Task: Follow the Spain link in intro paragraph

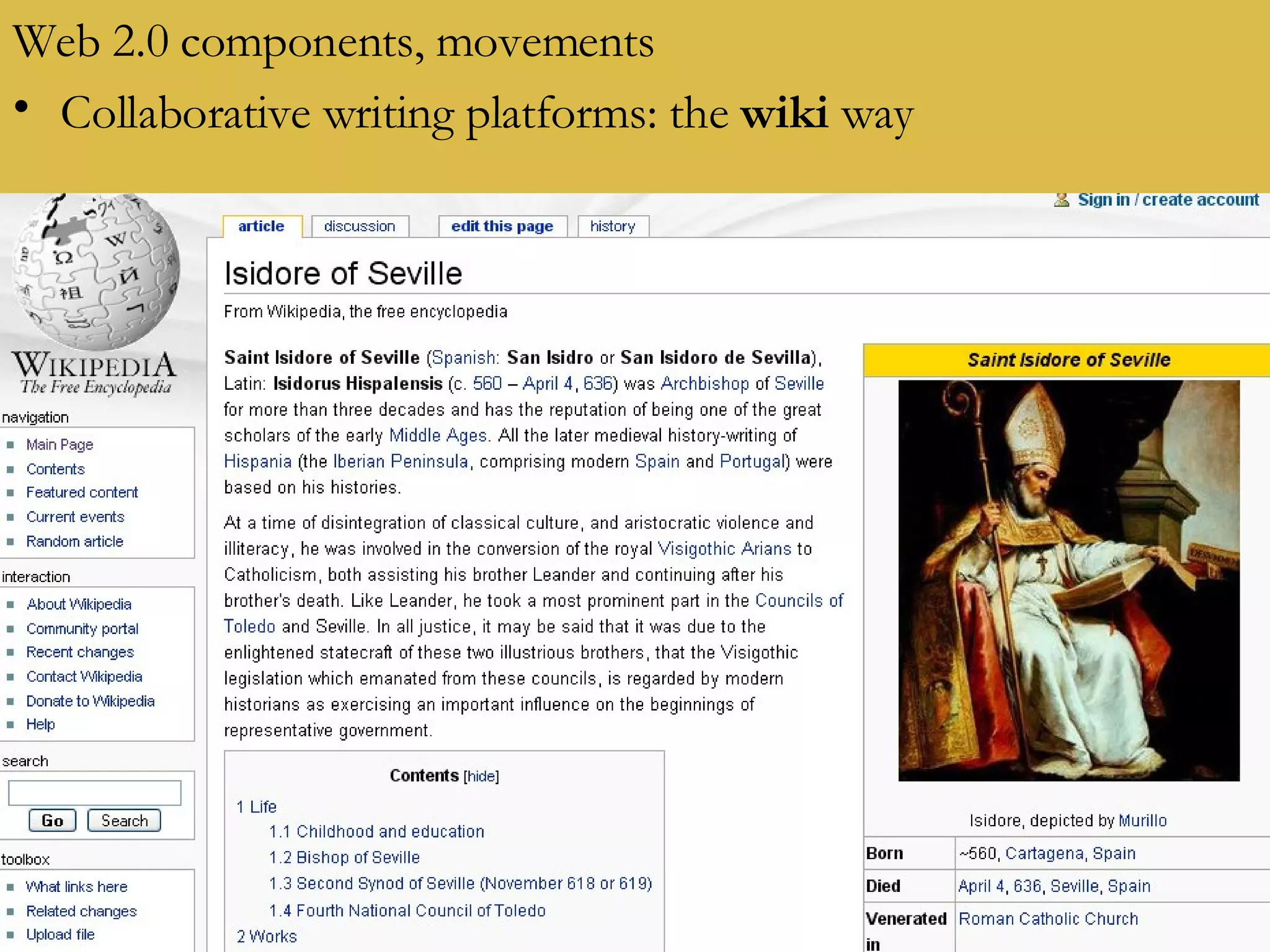Action: coord(657,462)
